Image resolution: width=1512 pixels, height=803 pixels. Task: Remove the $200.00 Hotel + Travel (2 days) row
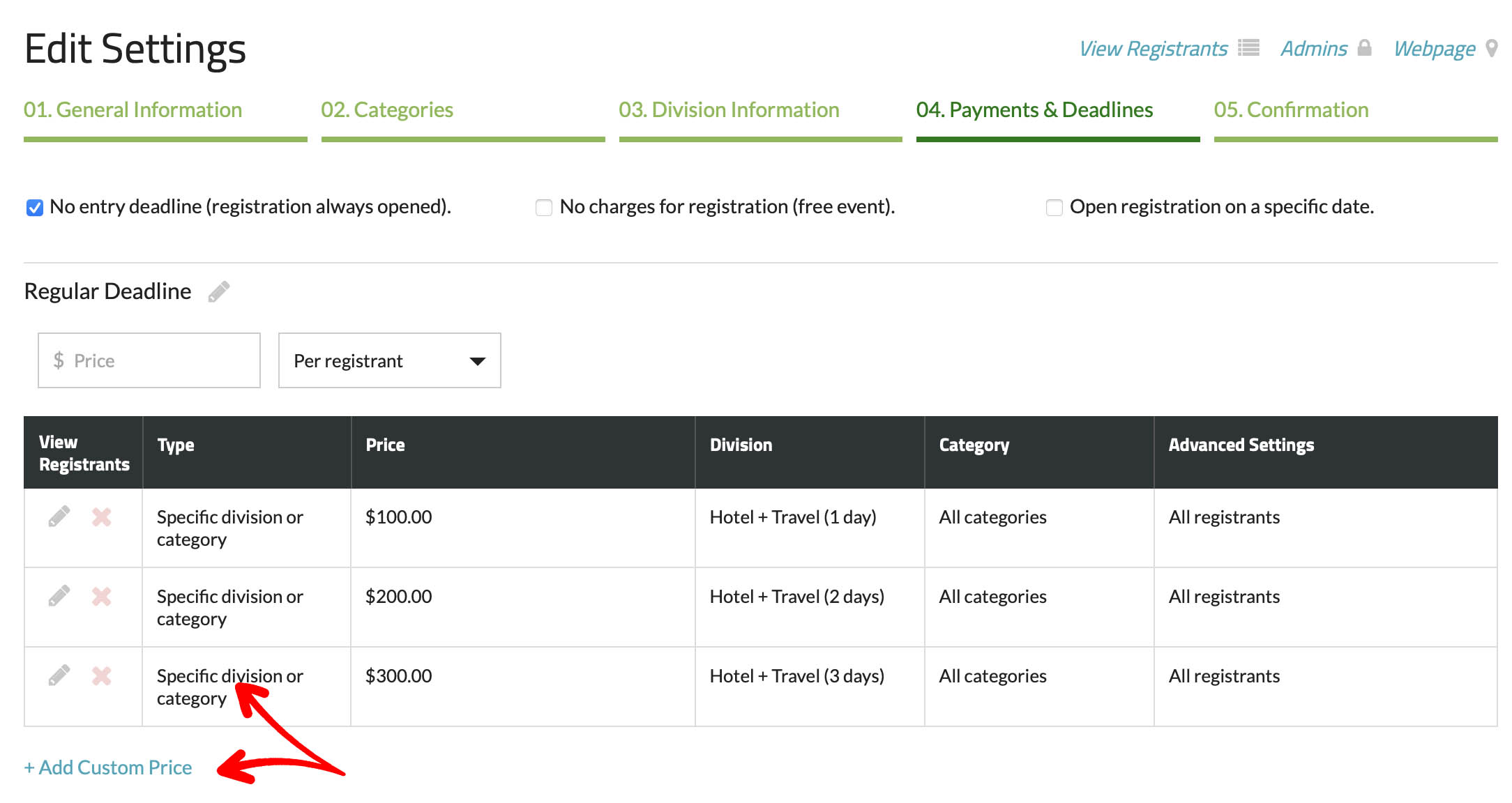pos(102,596)
